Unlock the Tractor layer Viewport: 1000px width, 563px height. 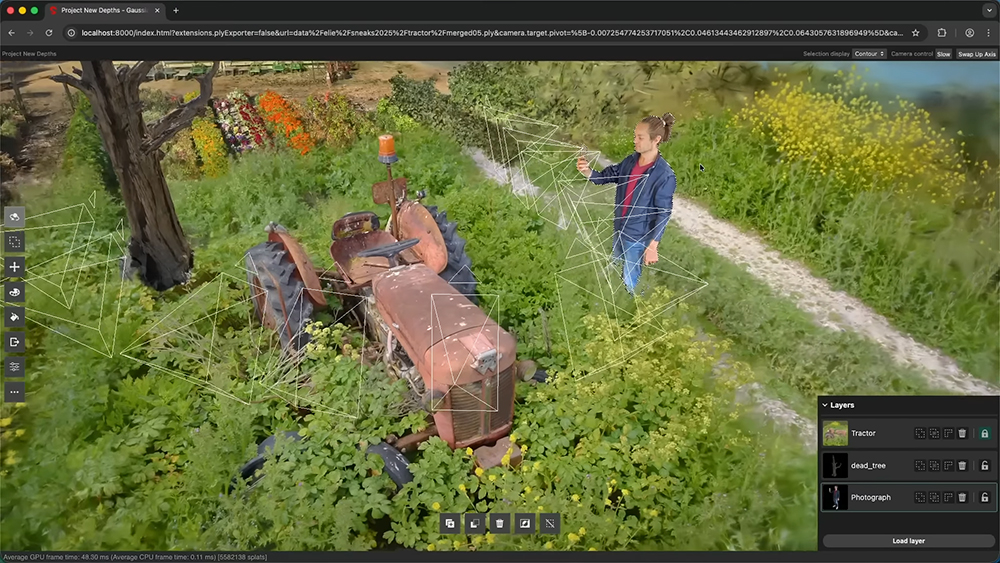[984, 433]
